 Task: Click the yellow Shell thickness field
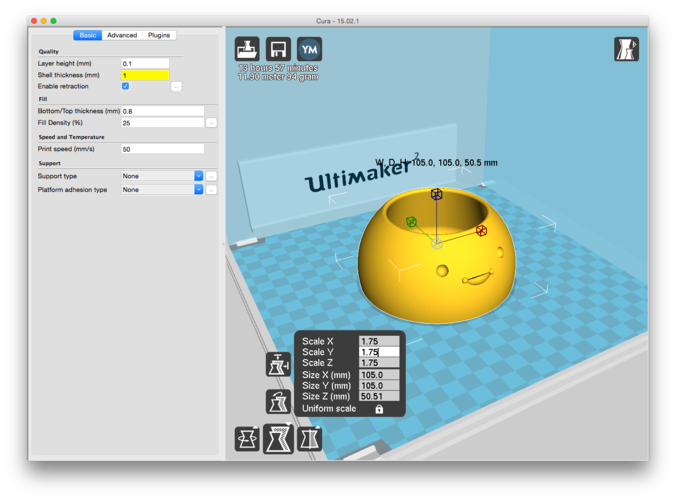(x=145, y=75)
